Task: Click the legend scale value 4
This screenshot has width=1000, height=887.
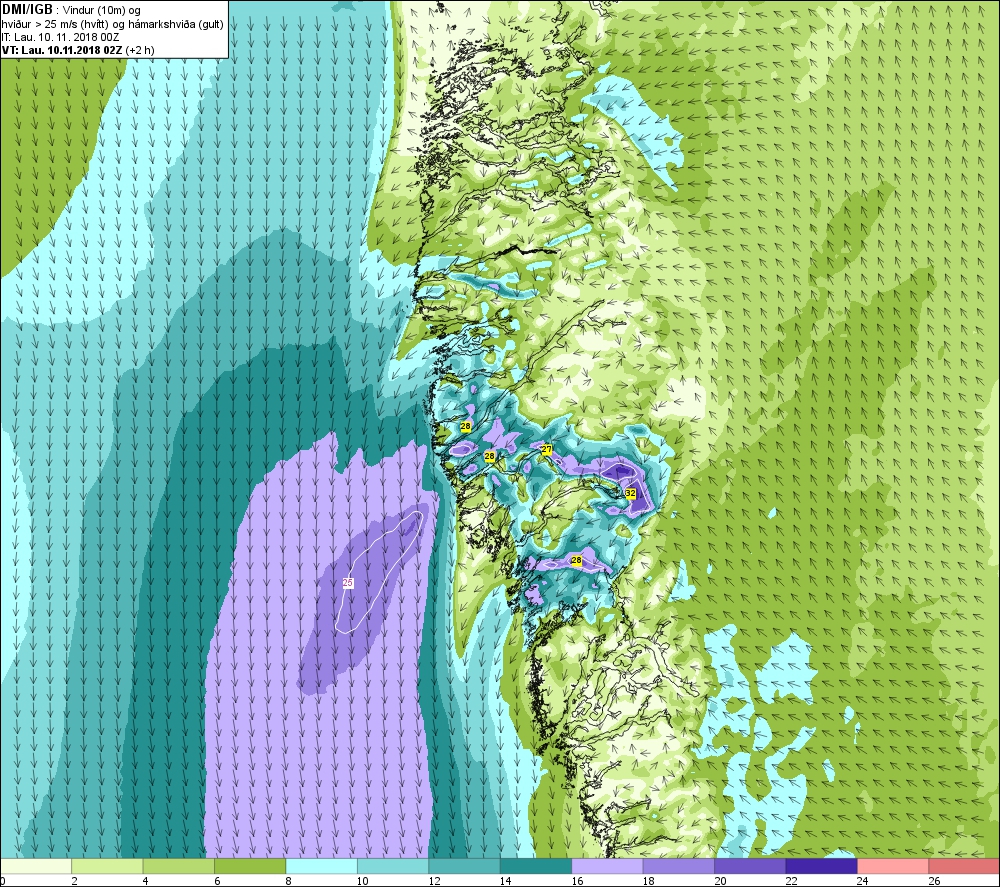Action: point(146,881)
